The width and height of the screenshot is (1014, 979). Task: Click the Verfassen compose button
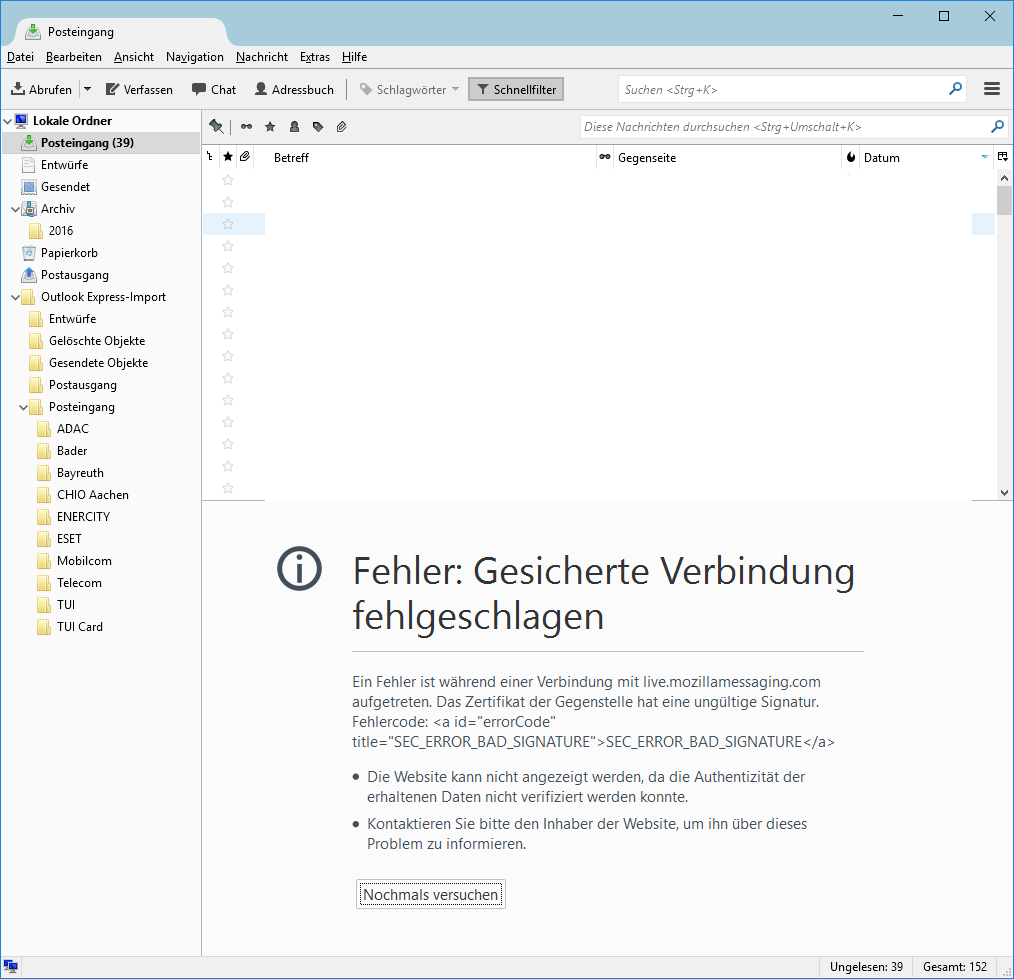coord(139,90)
